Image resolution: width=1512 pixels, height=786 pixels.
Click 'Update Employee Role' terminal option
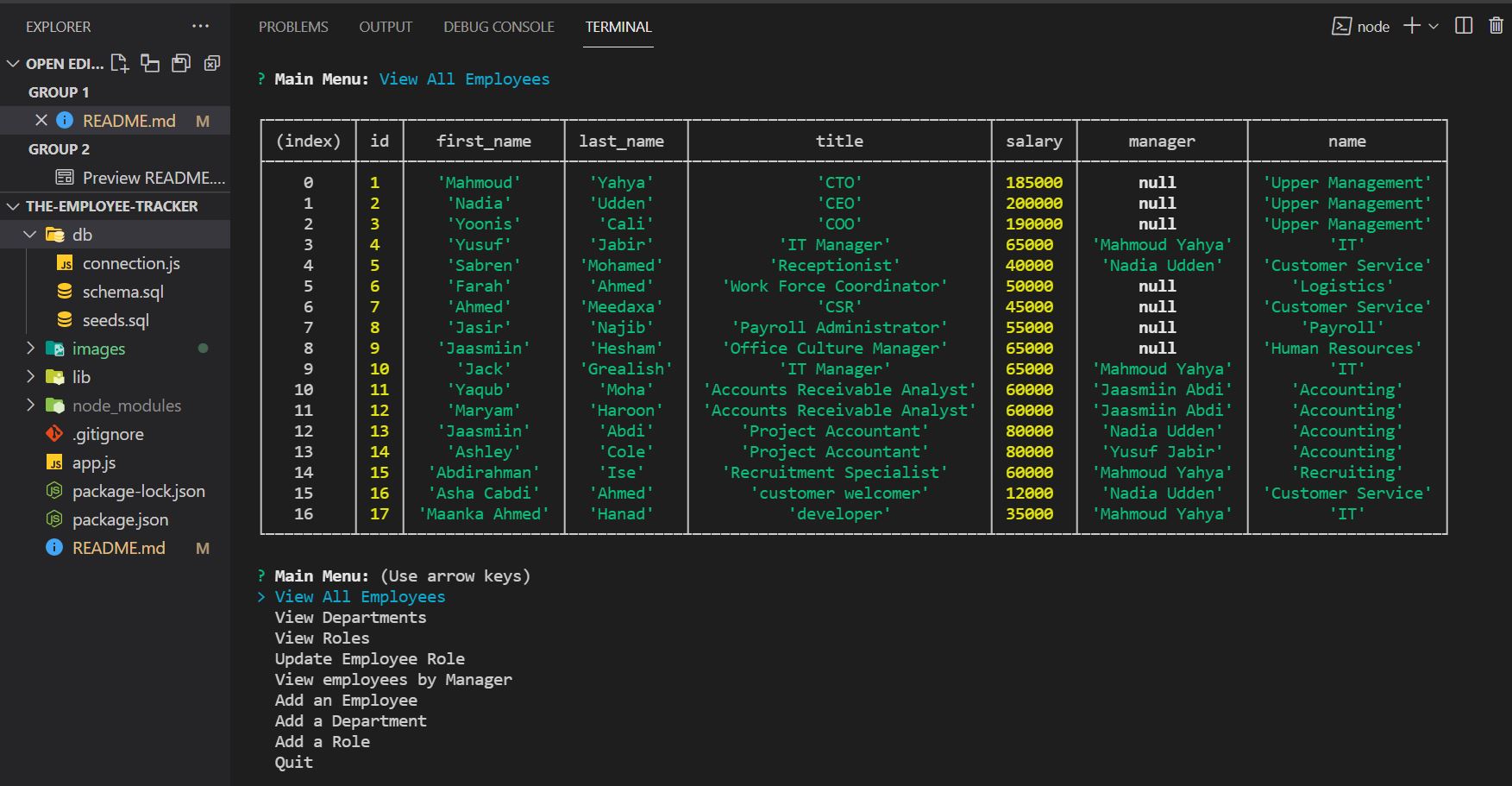pos(369,658)
